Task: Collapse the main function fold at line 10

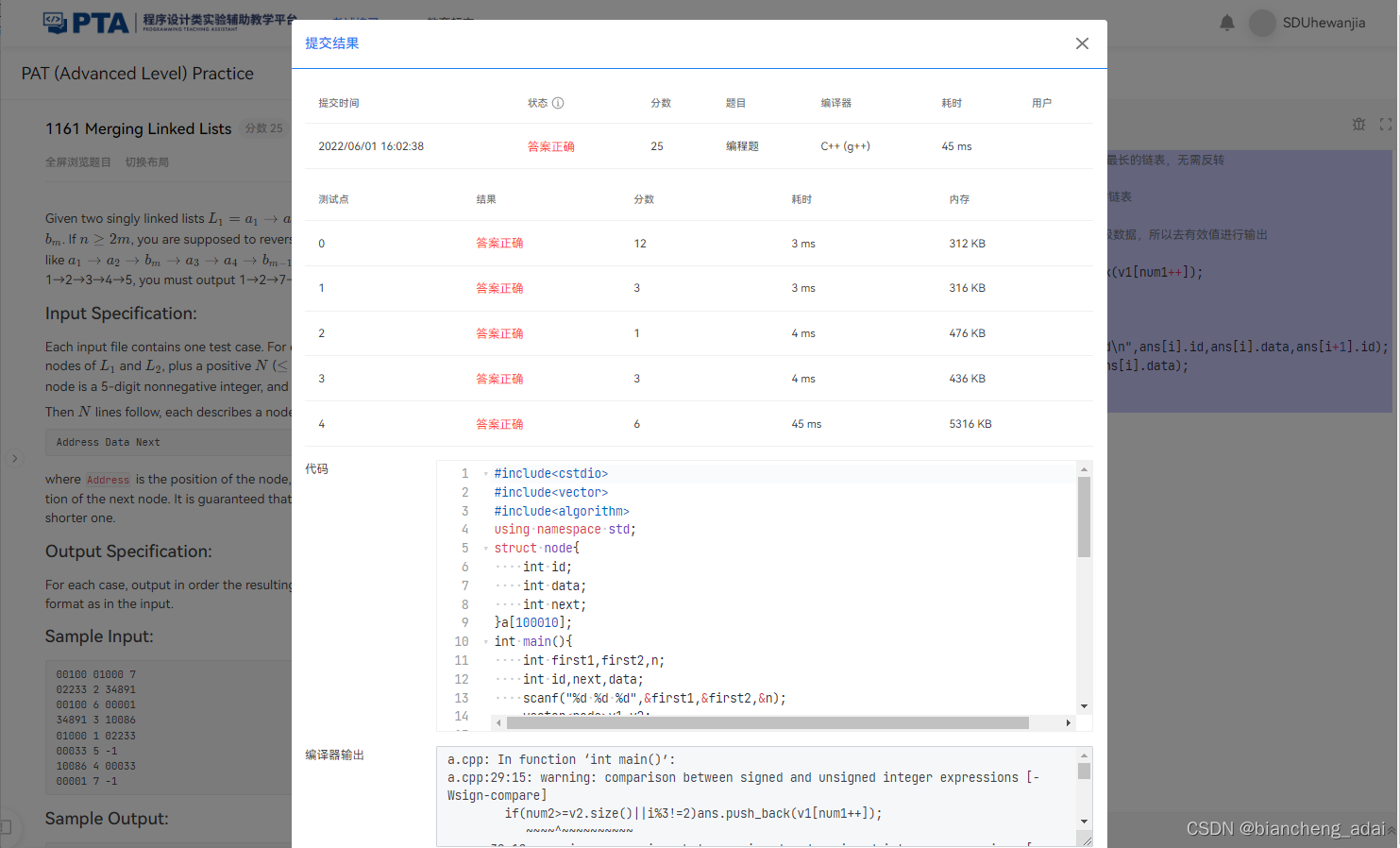Action: 485,642
